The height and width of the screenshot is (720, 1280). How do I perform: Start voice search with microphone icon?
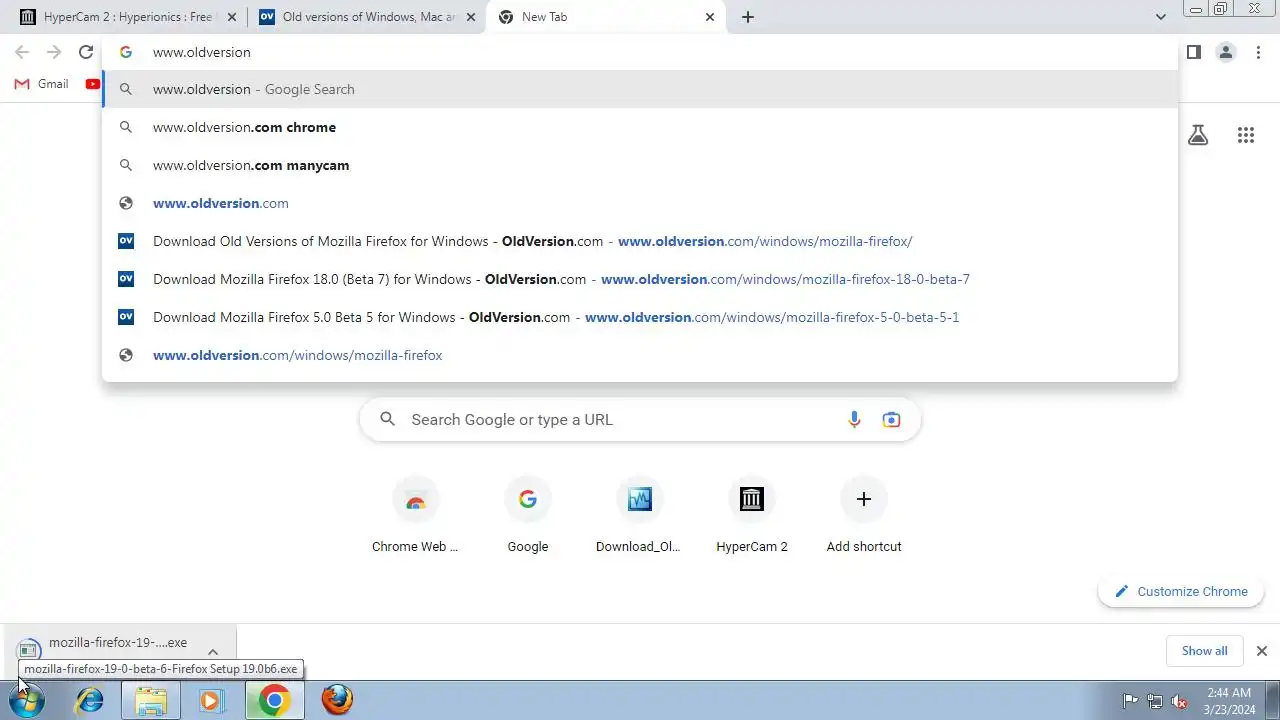click(x=854, y=420)
